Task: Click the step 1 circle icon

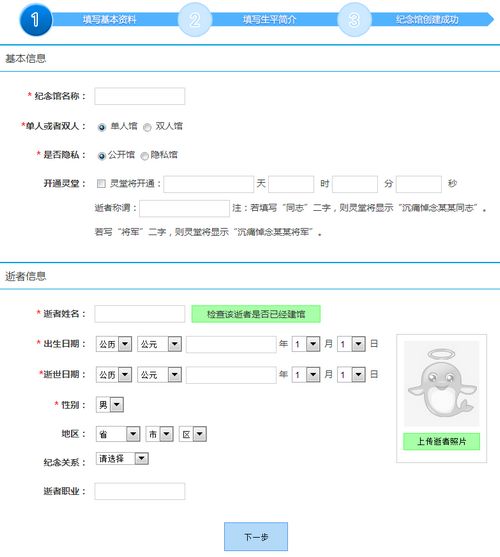Action: pyautogui.click(x=36, y=20)
